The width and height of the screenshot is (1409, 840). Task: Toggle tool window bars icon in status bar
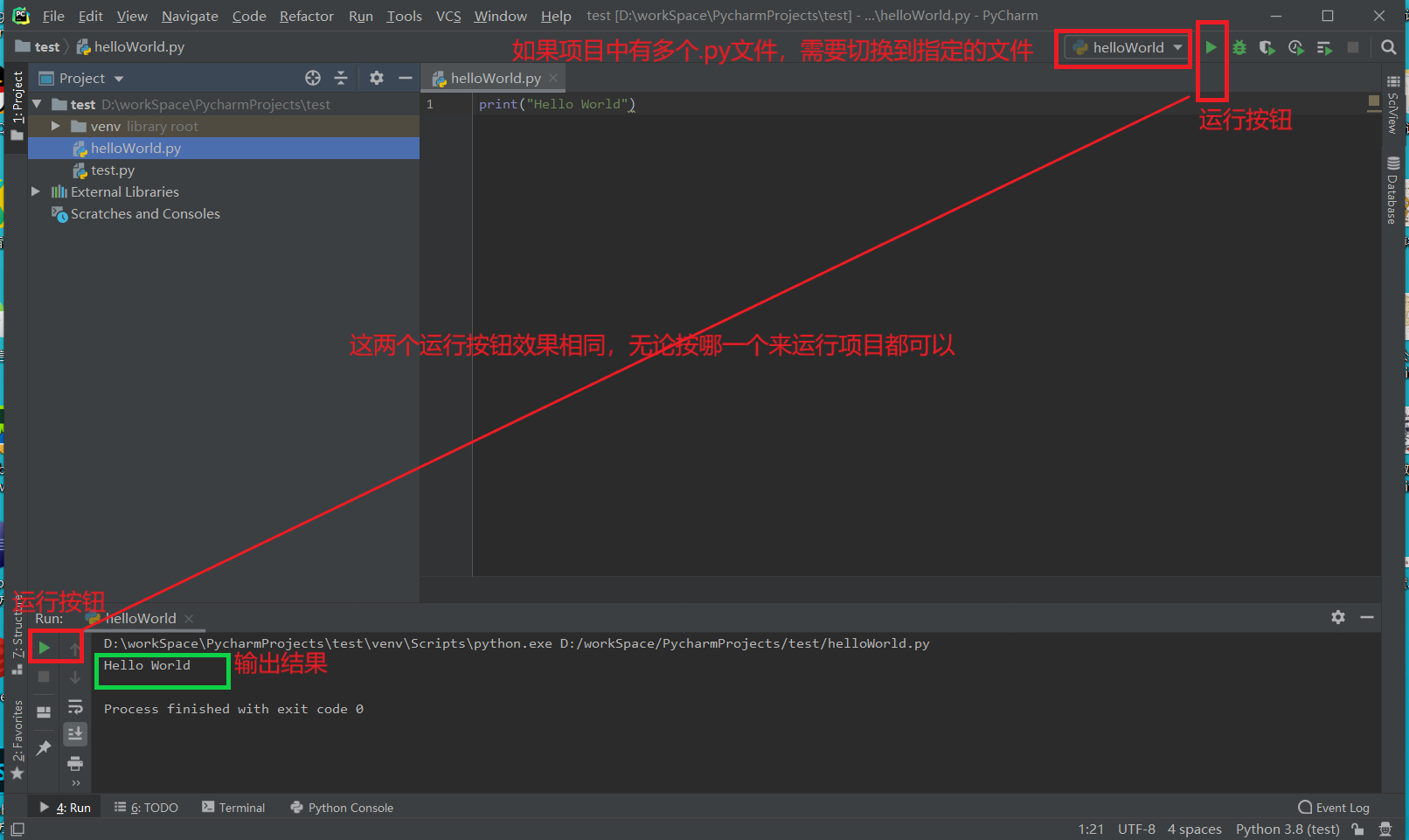(x=17, y=829)
